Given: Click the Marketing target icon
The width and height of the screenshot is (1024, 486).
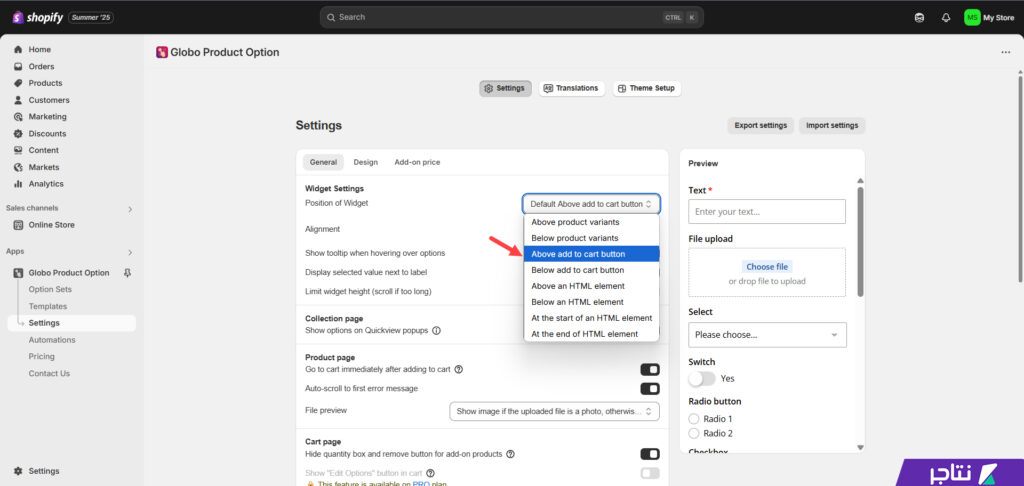Looking at the screenshot, I should click(x=18, y=117).
